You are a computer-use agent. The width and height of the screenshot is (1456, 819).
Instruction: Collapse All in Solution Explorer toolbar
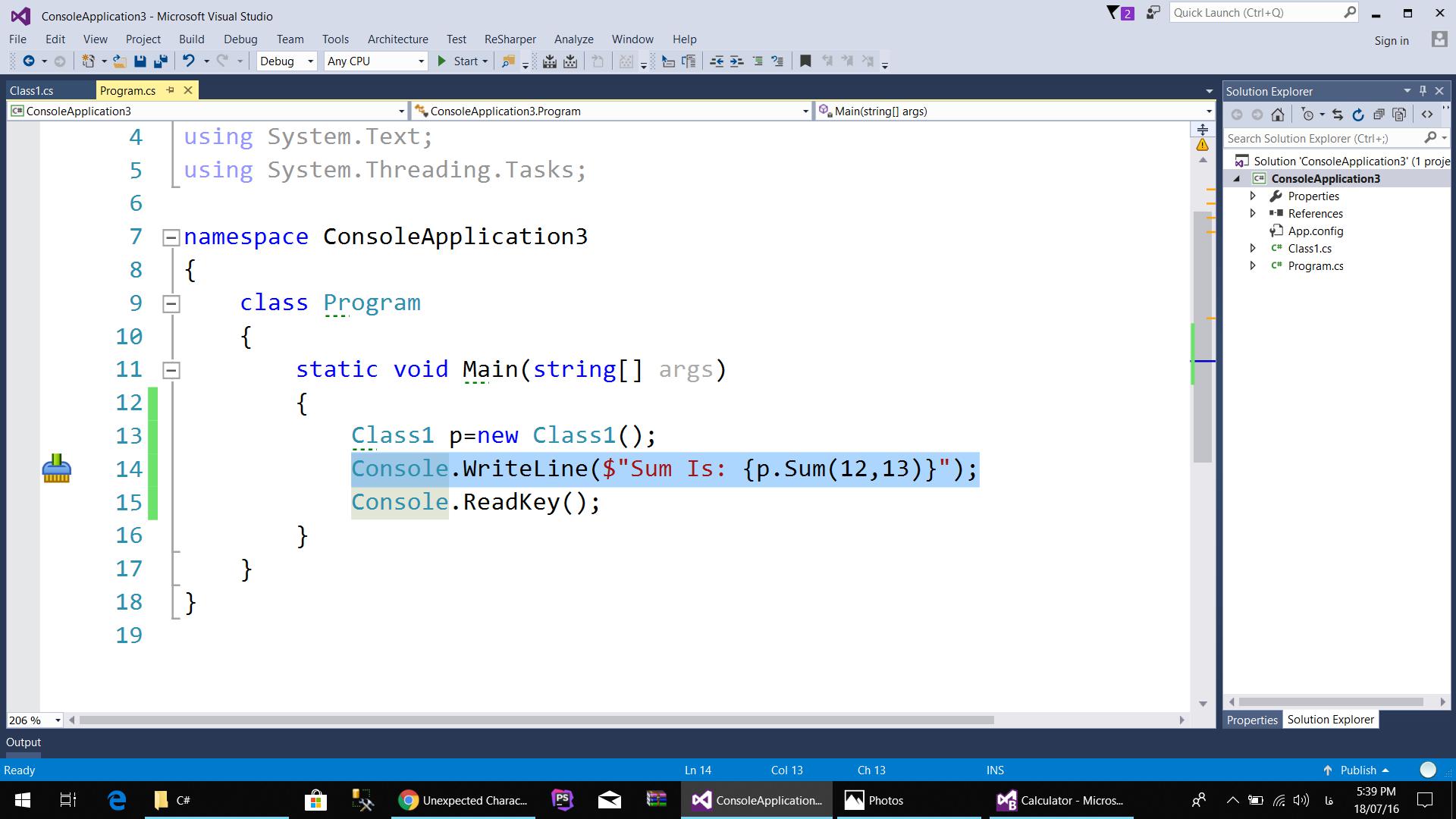click(x=1379, y=115)
